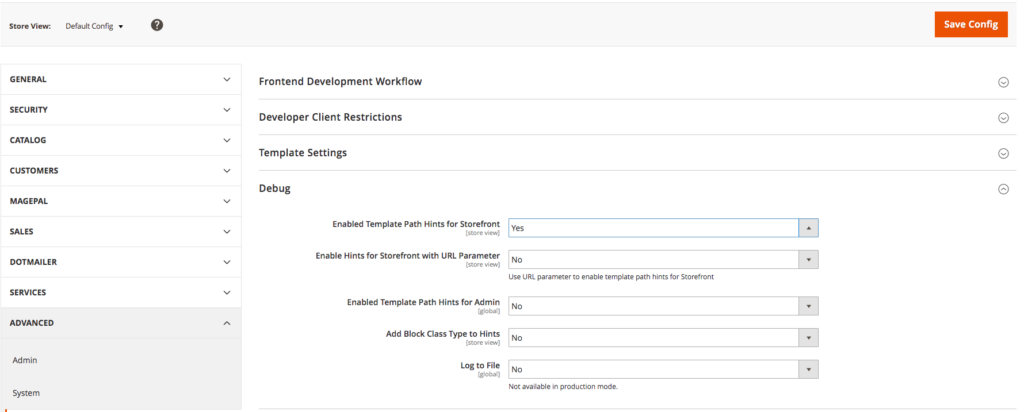1024x412 pixels.
Task: Click the 'Store View:' label
Action: 30,27
